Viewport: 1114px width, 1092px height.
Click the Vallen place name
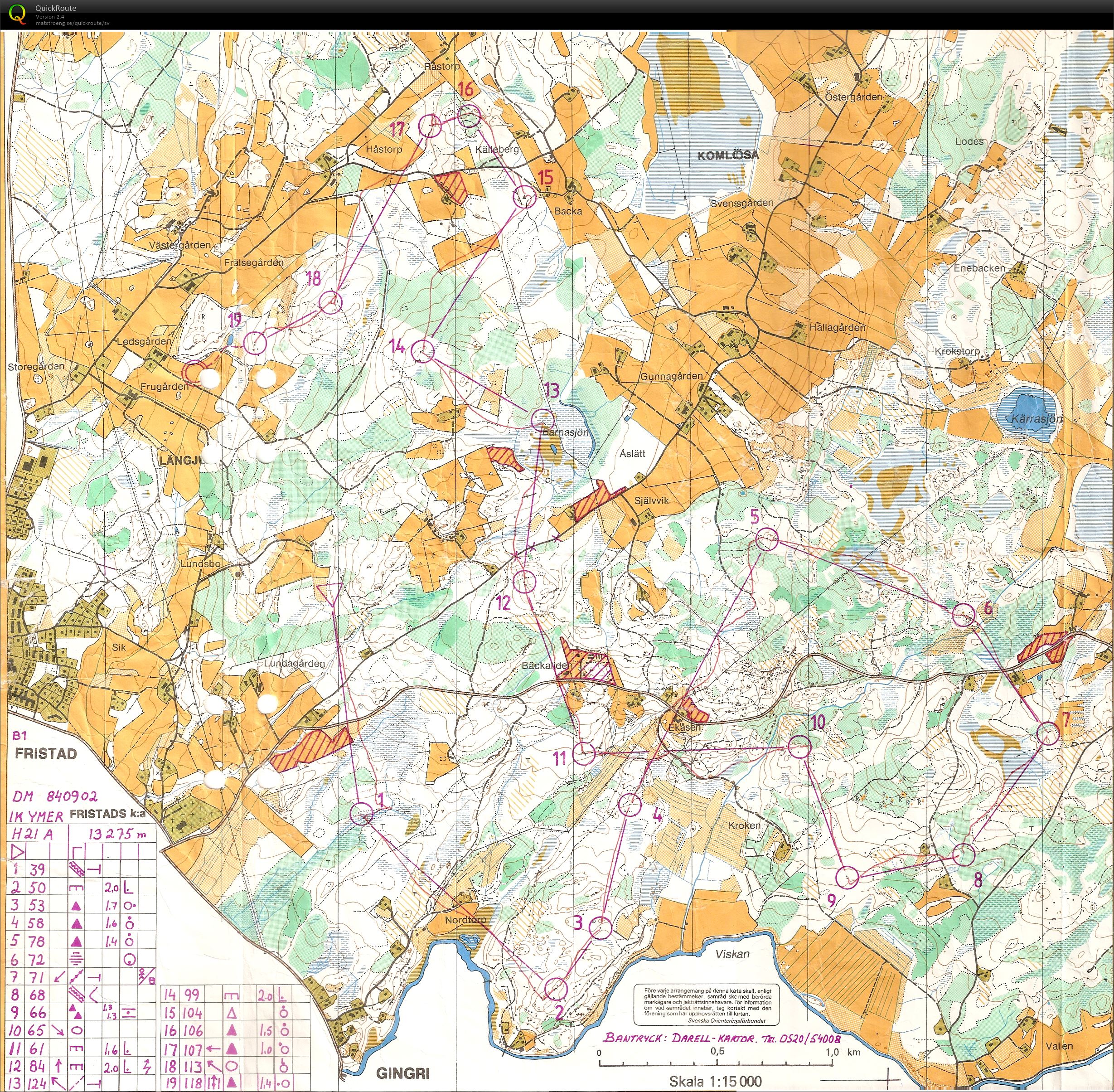1059,1046
